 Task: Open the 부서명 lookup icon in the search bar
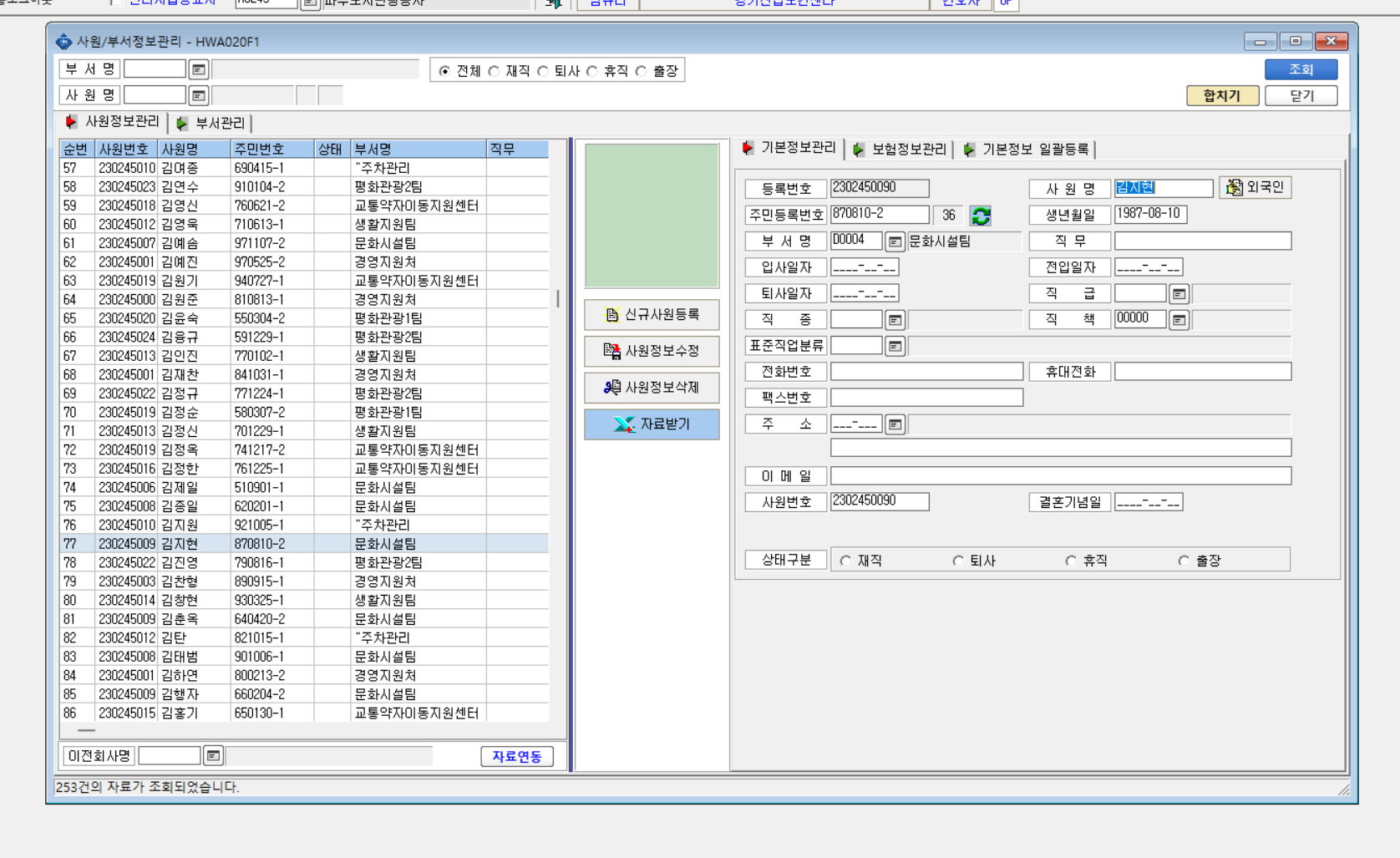tap(198, 69)
